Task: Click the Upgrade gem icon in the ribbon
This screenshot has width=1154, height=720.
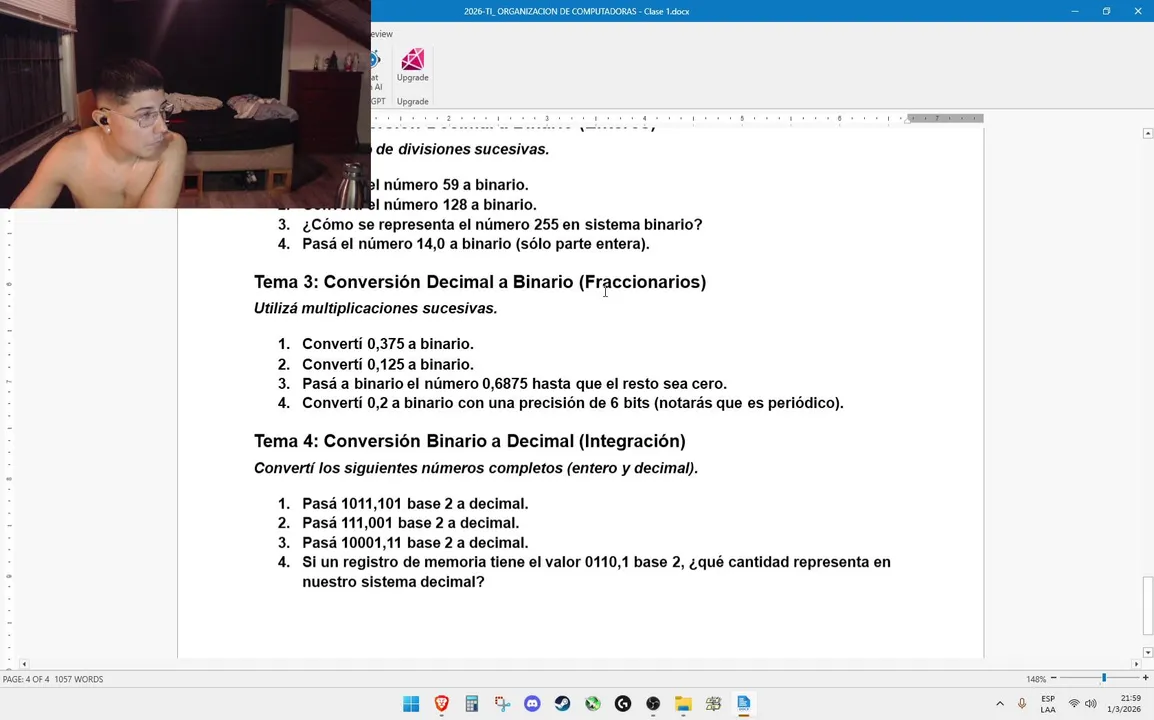Action: tap(412, 60)
